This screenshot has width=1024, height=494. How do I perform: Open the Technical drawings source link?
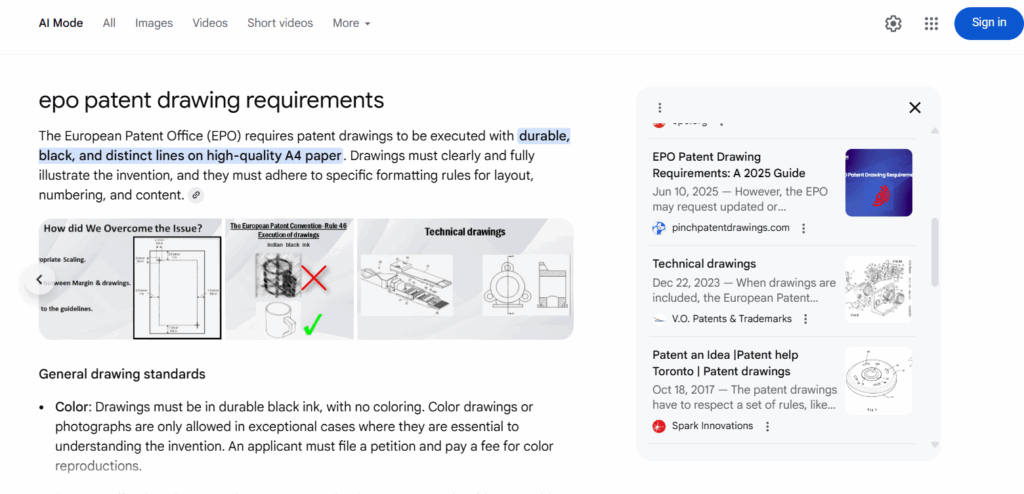click(x=704, y=263)
